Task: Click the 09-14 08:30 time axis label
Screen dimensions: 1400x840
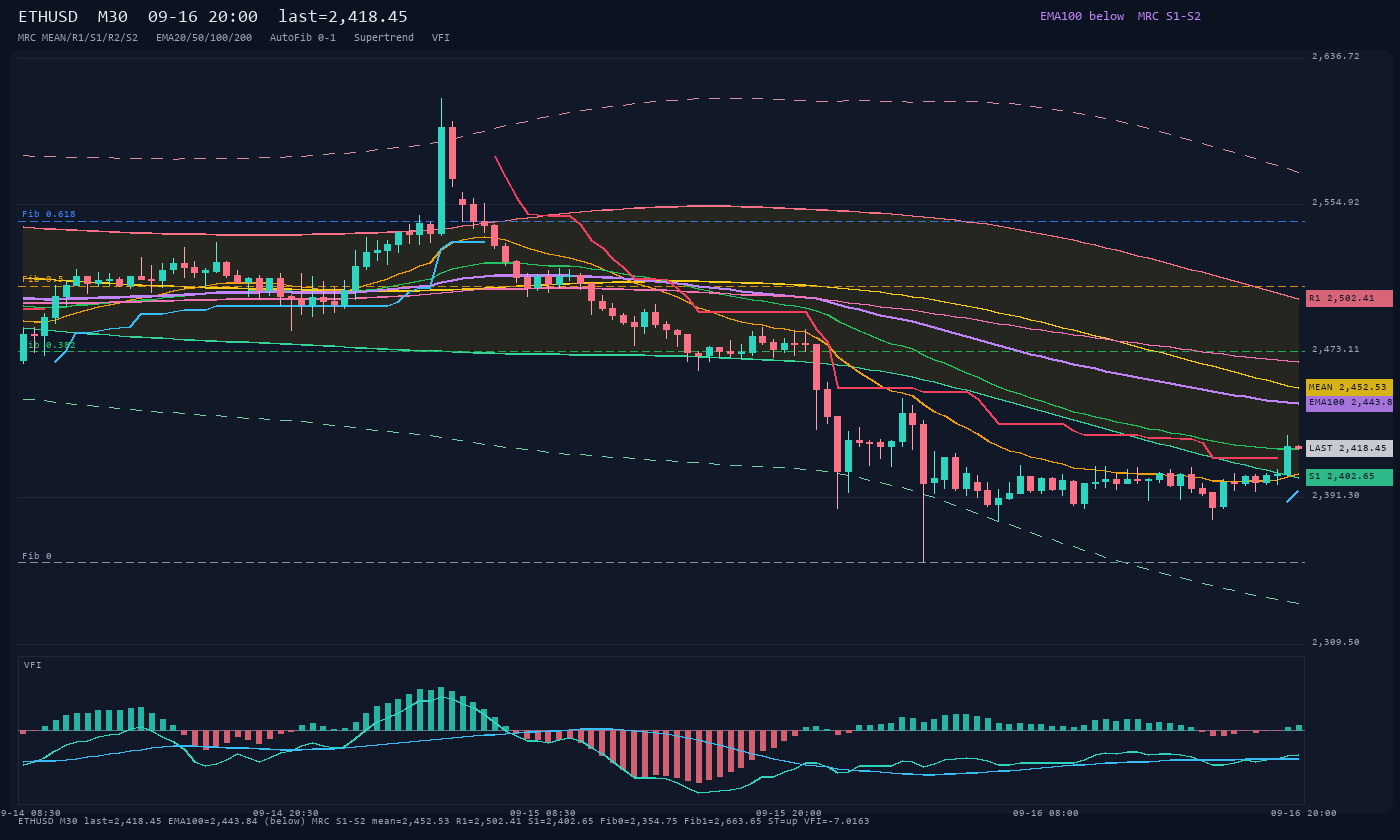Action: [28, 813]
